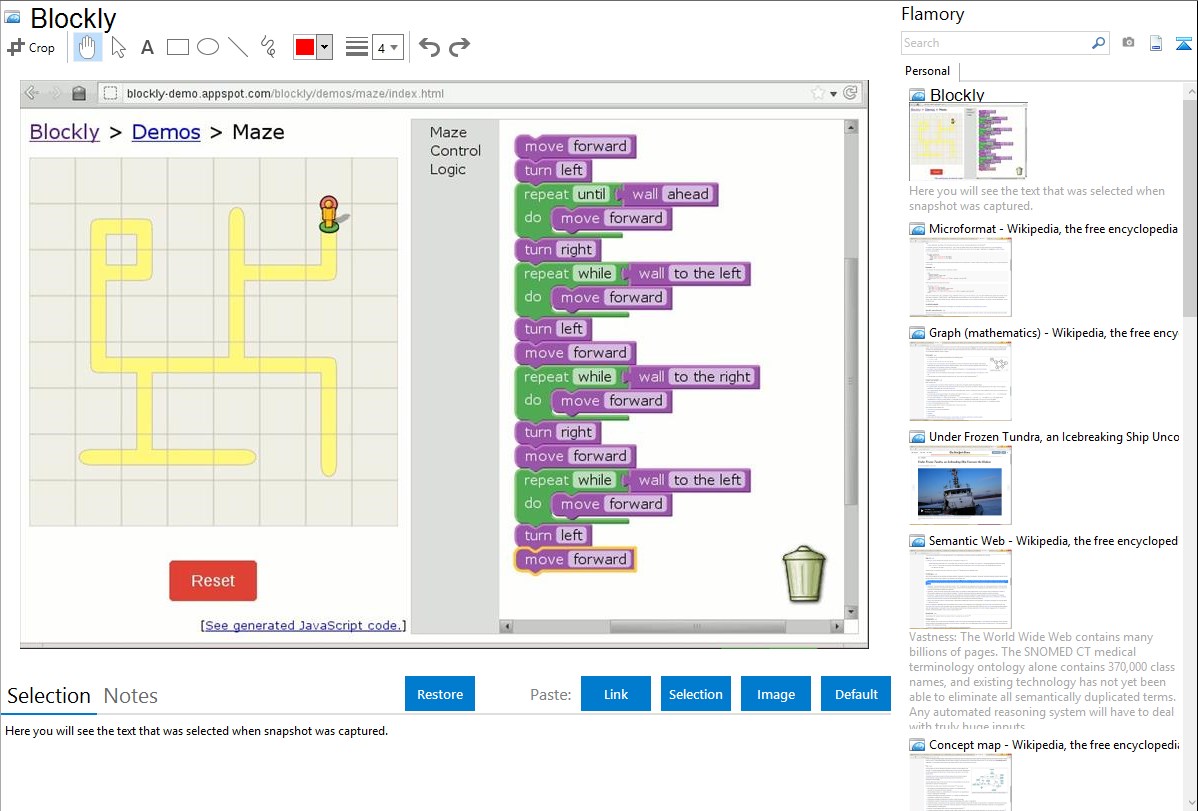Image resolution: width=1198 pixels, height=811 pixels.
Task: Click the camera capture icon
Action: [1128, 43]
